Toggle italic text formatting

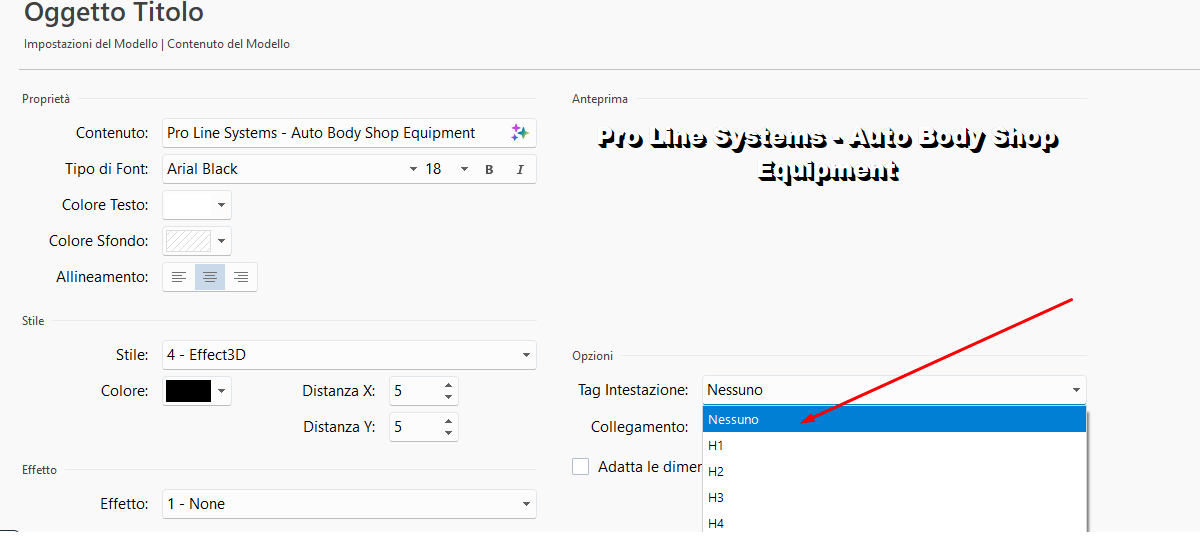point(520,170)
